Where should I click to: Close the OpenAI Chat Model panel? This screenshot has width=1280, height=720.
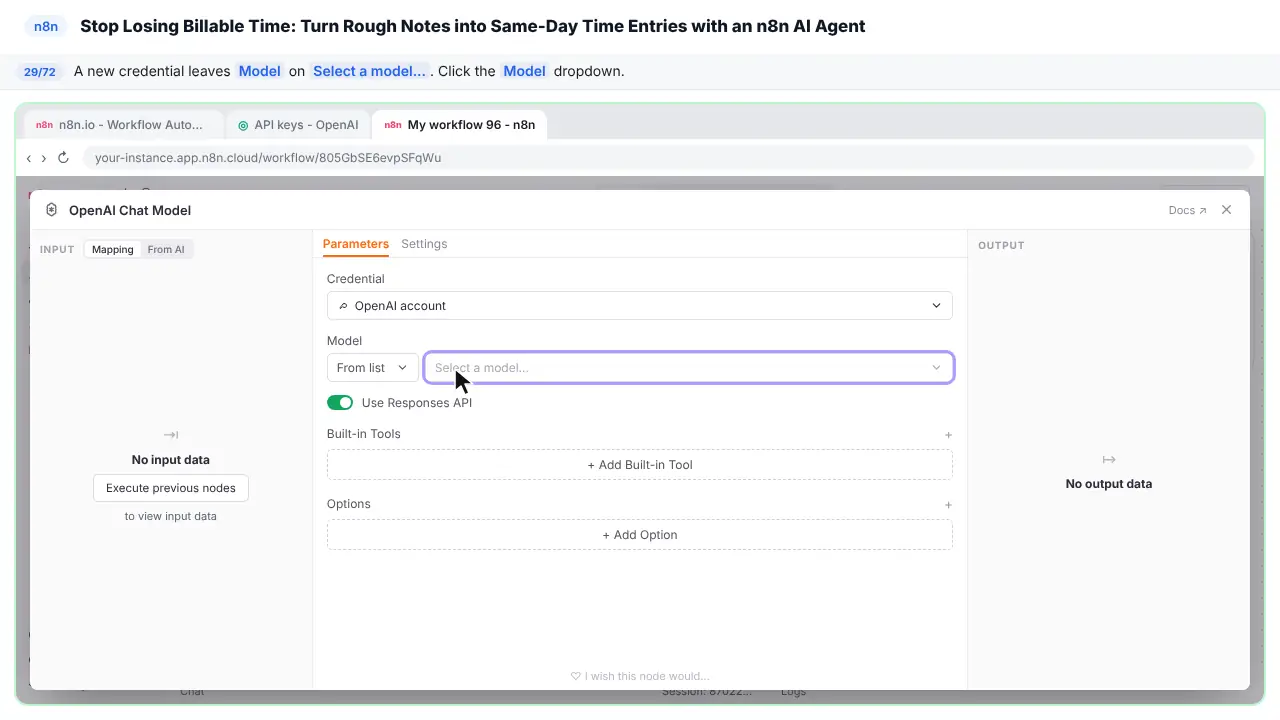tap(1227, 210)
